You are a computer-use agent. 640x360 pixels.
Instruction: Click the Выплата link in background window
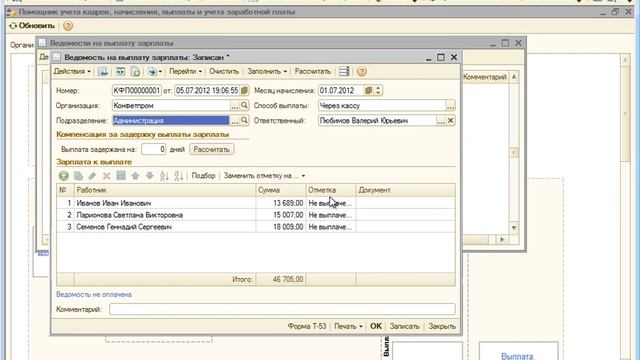[x=517, y=356]
